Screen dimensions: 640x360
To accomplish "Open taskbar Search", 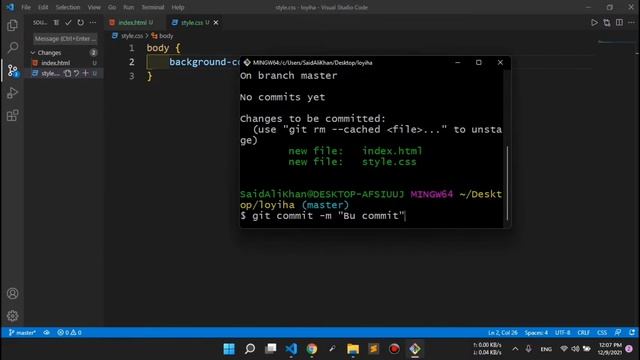I will click(x=250, y=349).
